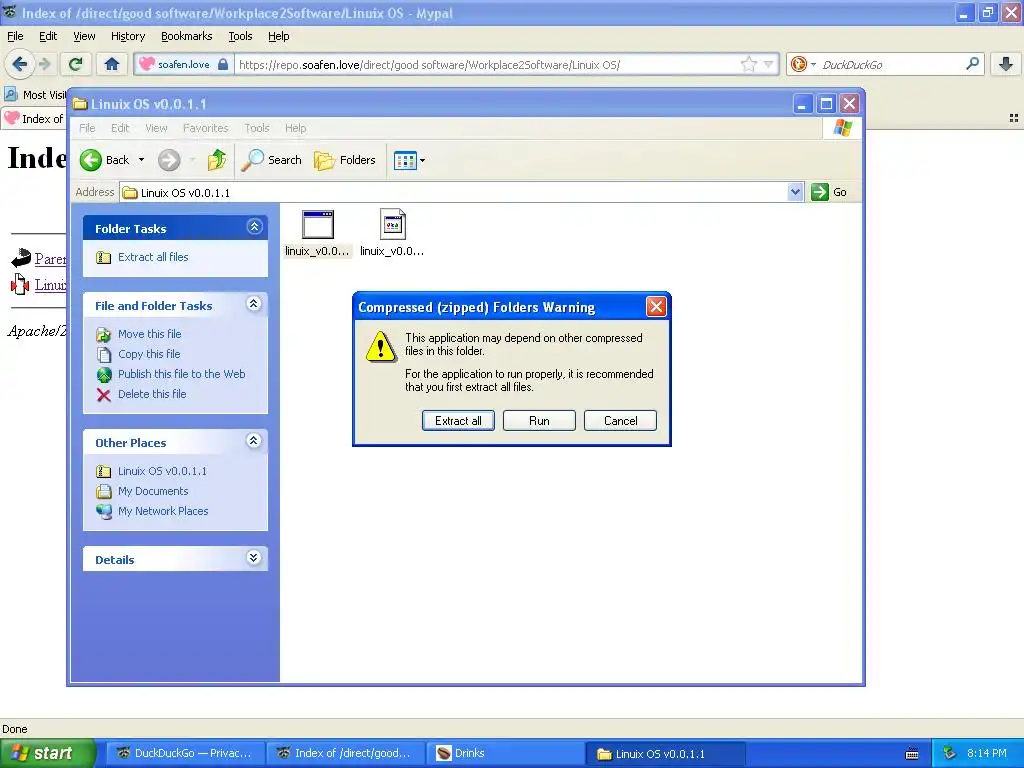The height and width of the screenshot is (768, 1024).
Task: Open Explorer Help menu
Action: pos(295,128)
